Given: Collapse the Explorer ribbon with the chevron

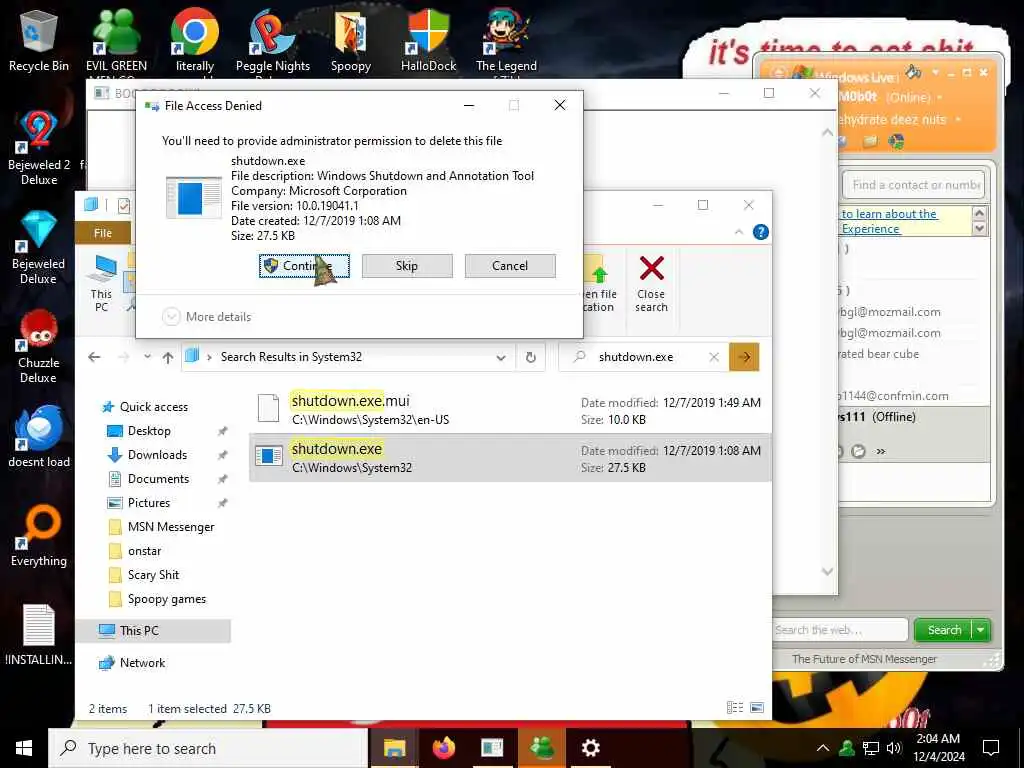Looking at the screenshot, I should point(739,232).
